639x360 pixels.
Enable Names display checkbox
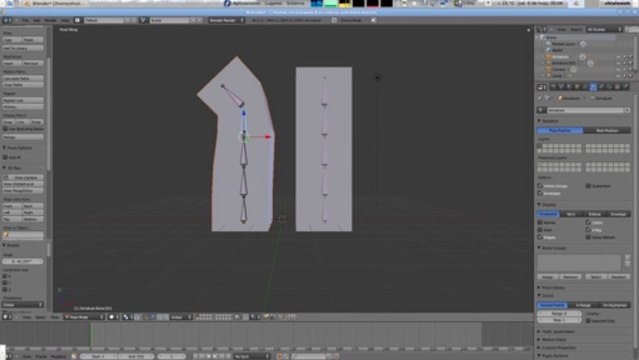[x=540, y=223]
